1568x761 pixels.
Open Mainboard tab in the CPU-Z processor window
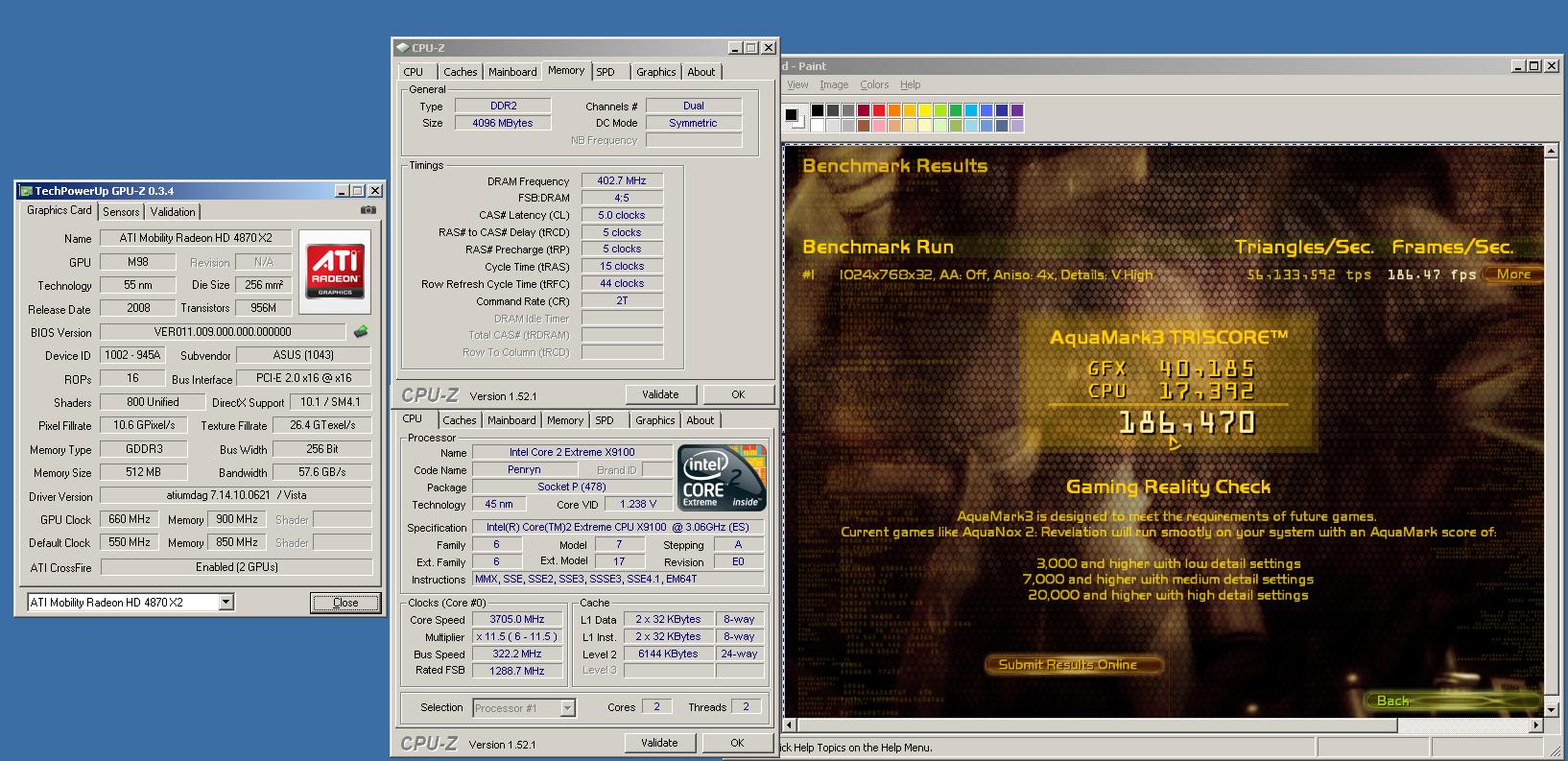tap(511, 420)
